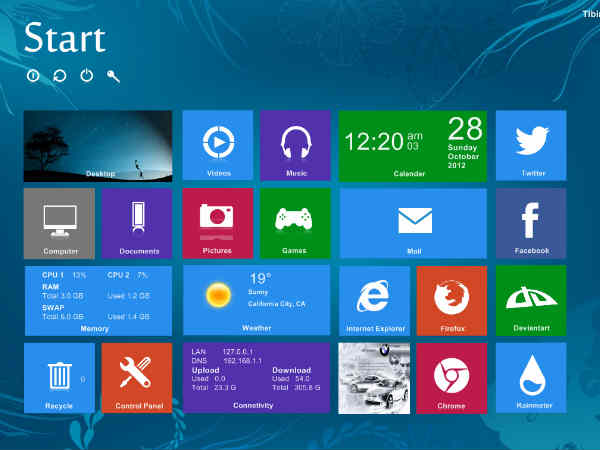Open the Music headphones tile
This screenshot has width=600, height=450.
coord(295,145)
